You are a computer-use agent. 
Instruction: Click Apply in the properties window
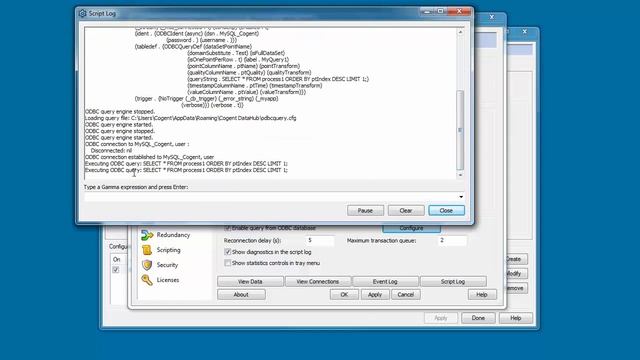(x=375, y=295)
